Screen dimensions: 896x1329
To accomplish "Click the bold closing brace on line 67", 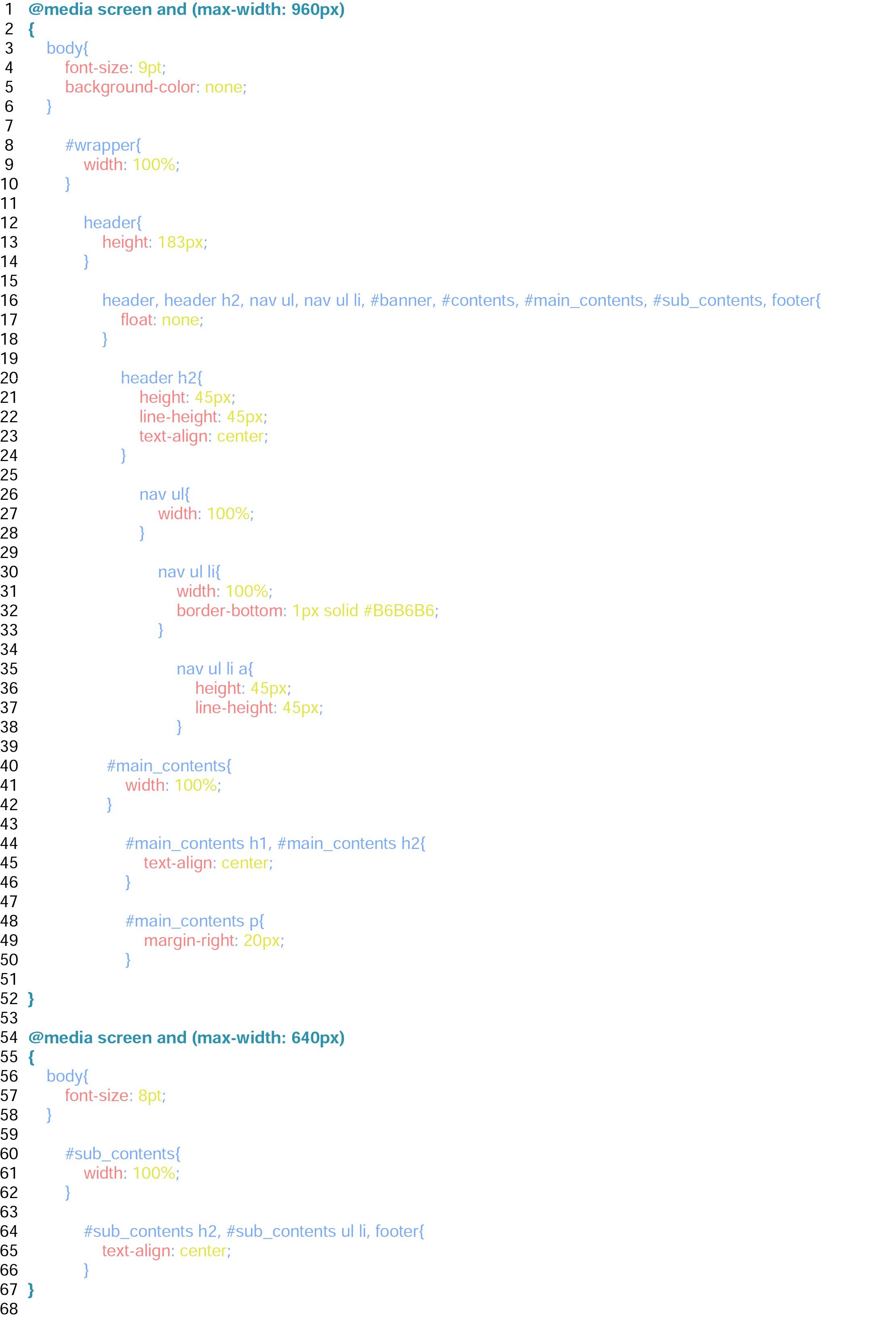I will (32, 1290).
